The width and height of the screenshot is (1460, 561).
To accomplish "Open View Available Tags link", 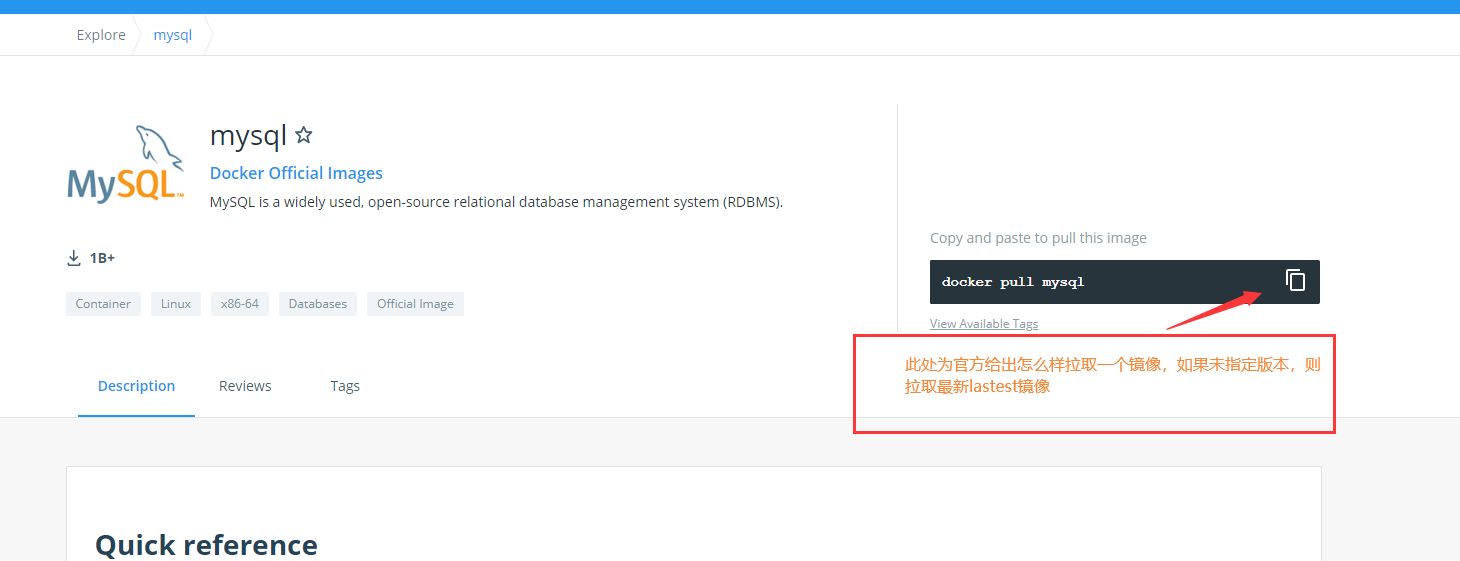I will pyautogui.click(x=984, y=324).
